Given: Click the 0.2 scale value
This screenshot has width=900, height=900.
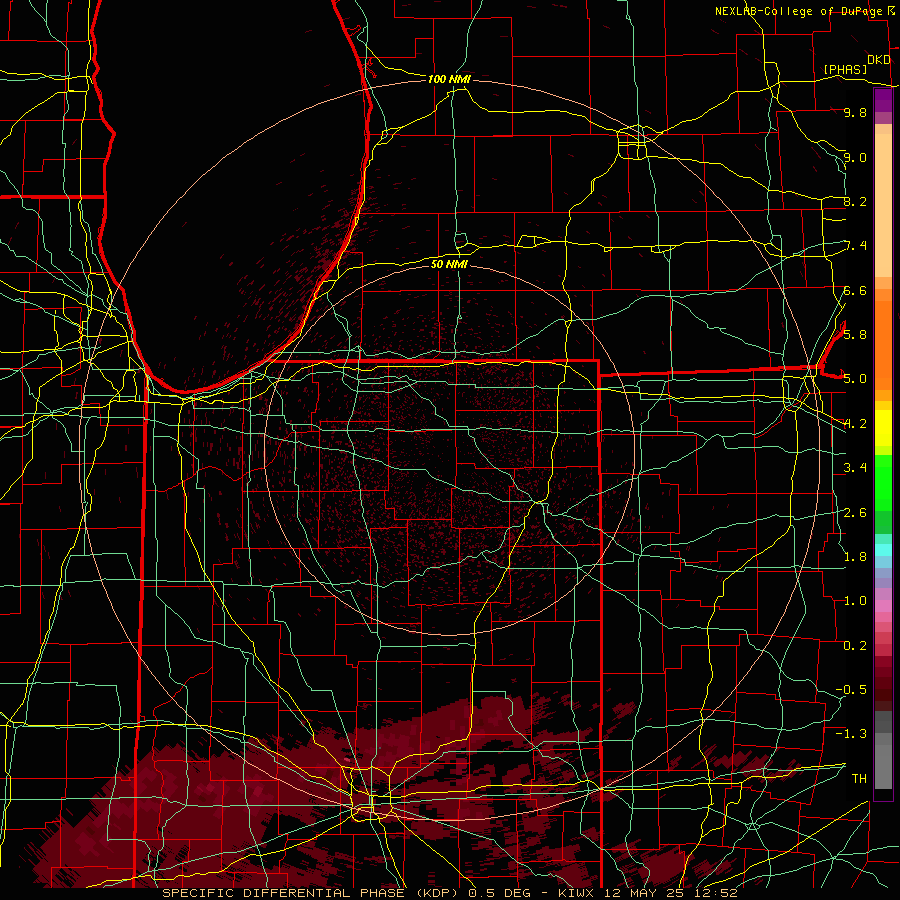Looking at the screenshot, I should point(855,645).
